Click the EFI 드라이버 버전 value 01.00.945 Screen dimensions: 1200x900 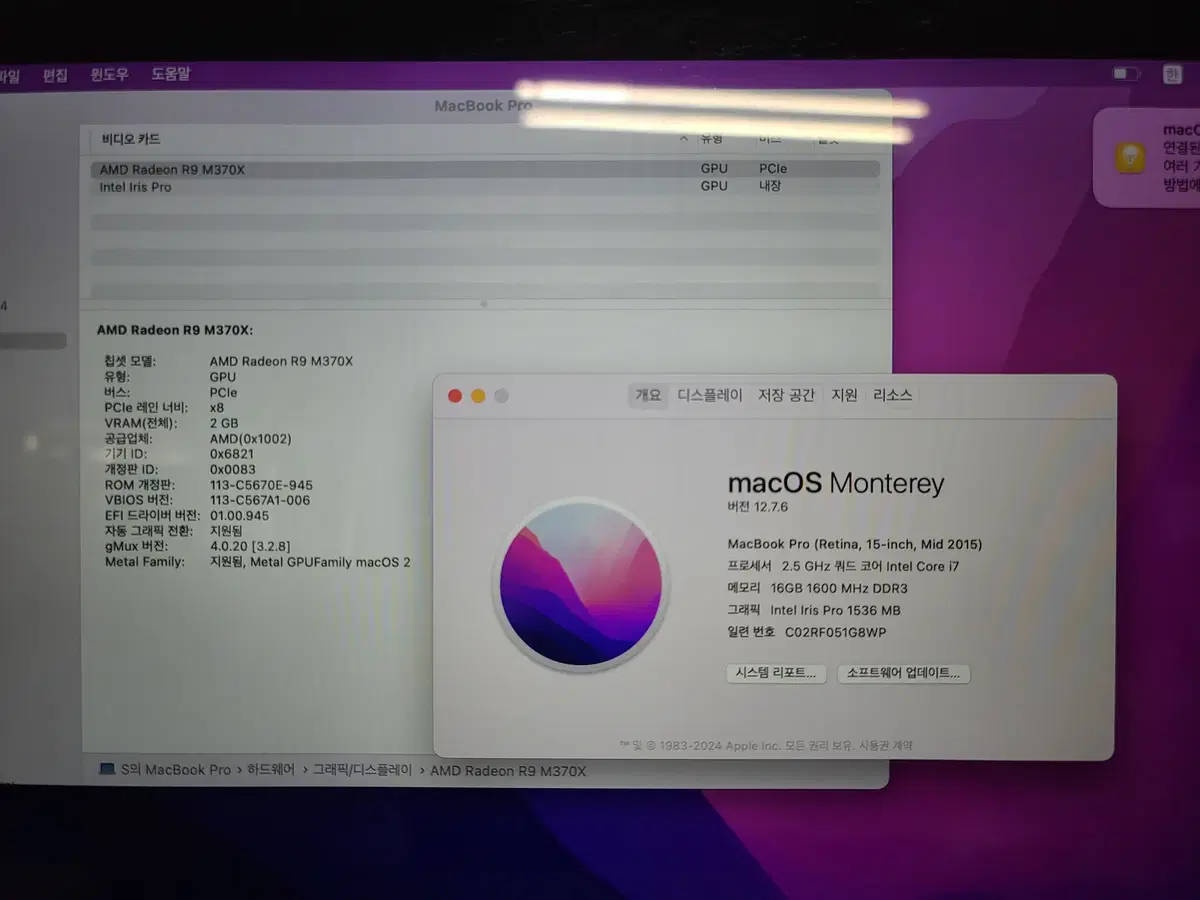239,516
